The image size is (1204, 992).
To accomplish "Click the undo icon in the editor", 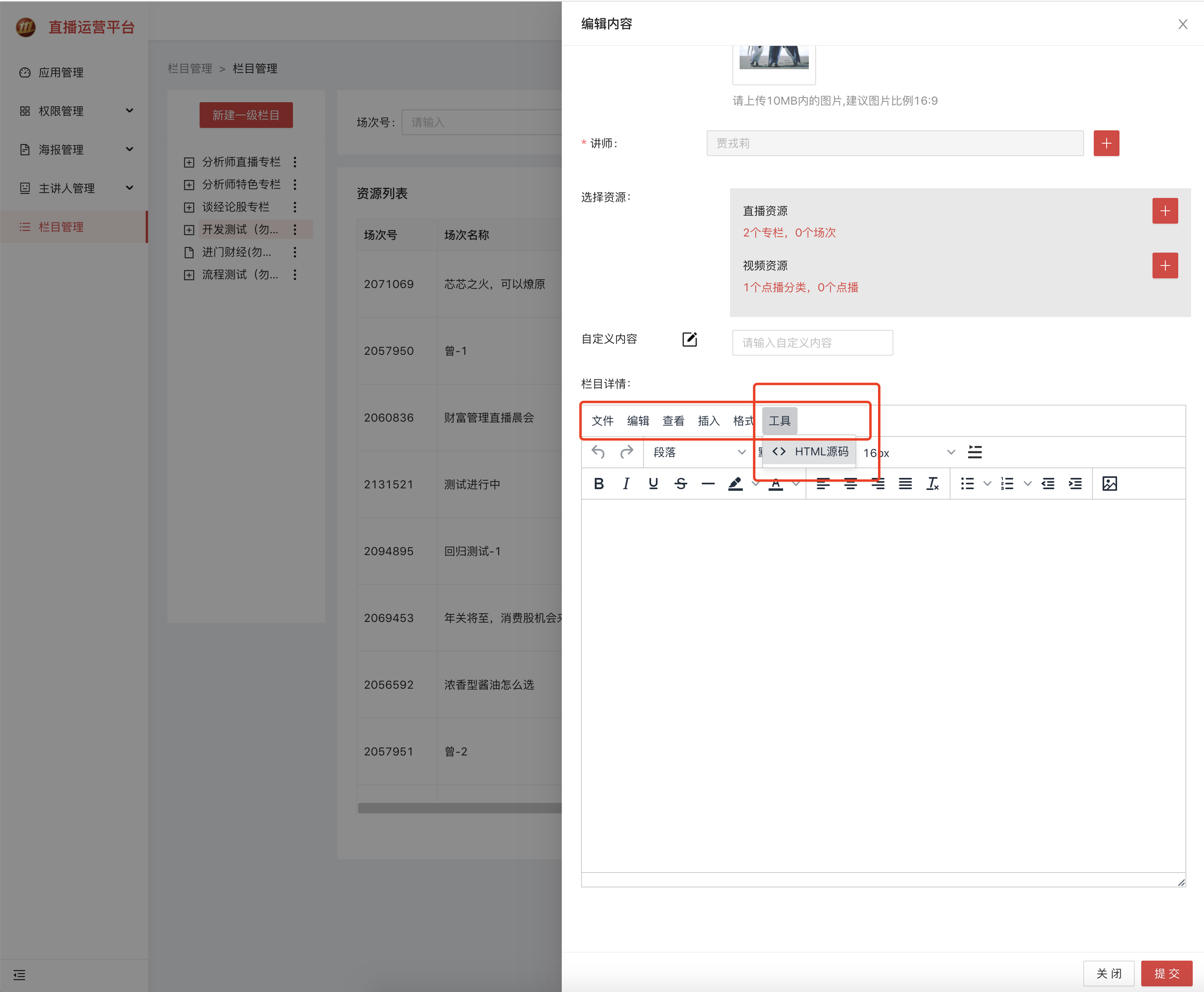I will (598, 452).
